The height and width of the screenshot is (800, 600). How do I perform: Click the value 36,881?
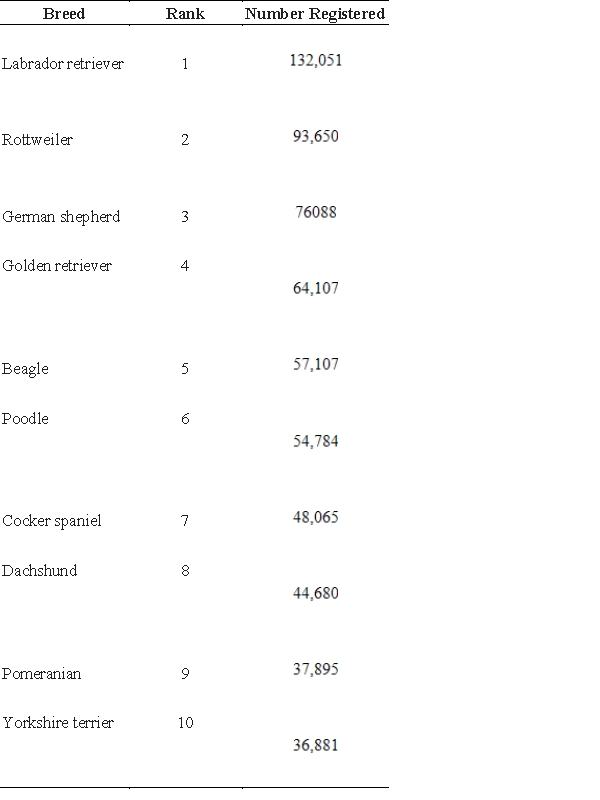tap(316, 745)
